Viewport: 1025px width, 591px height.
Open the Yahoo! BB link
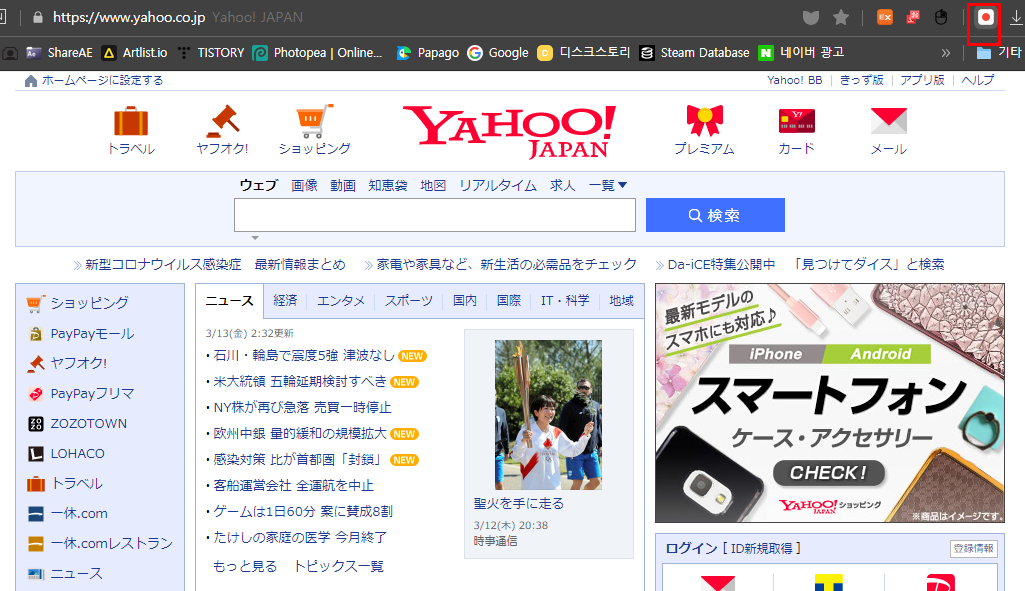click(x=794, y=80)
